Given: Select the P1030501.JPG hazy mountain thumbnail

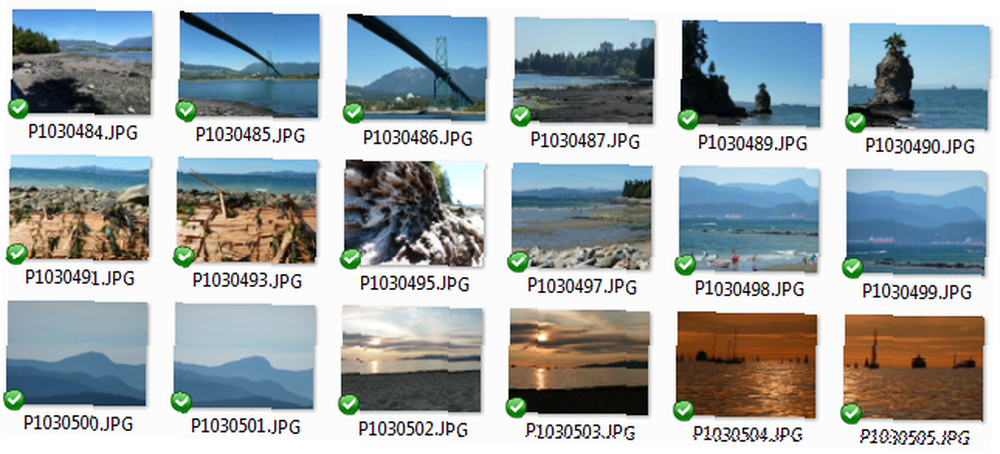Looking at the screenshot, I should coord(244,356).
